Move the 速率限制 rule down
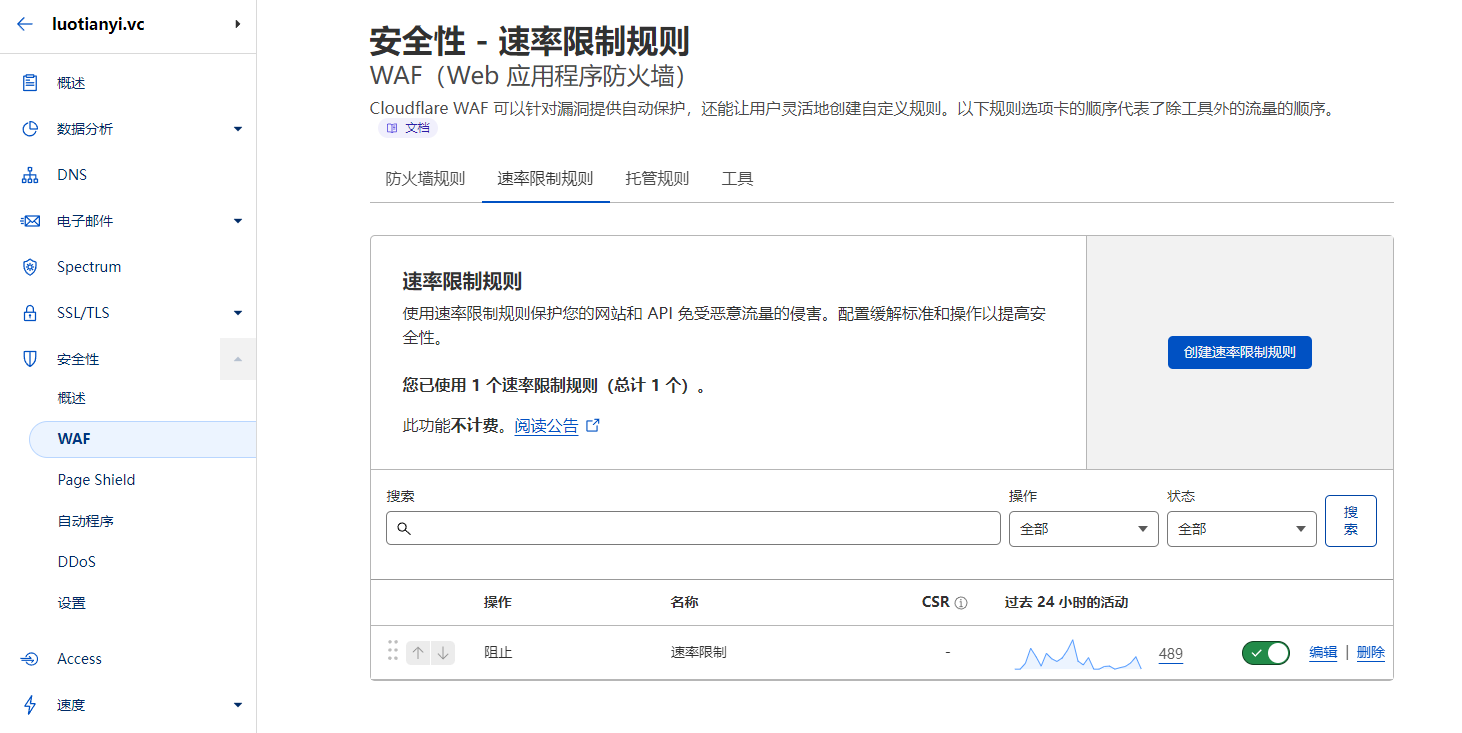 443,653
